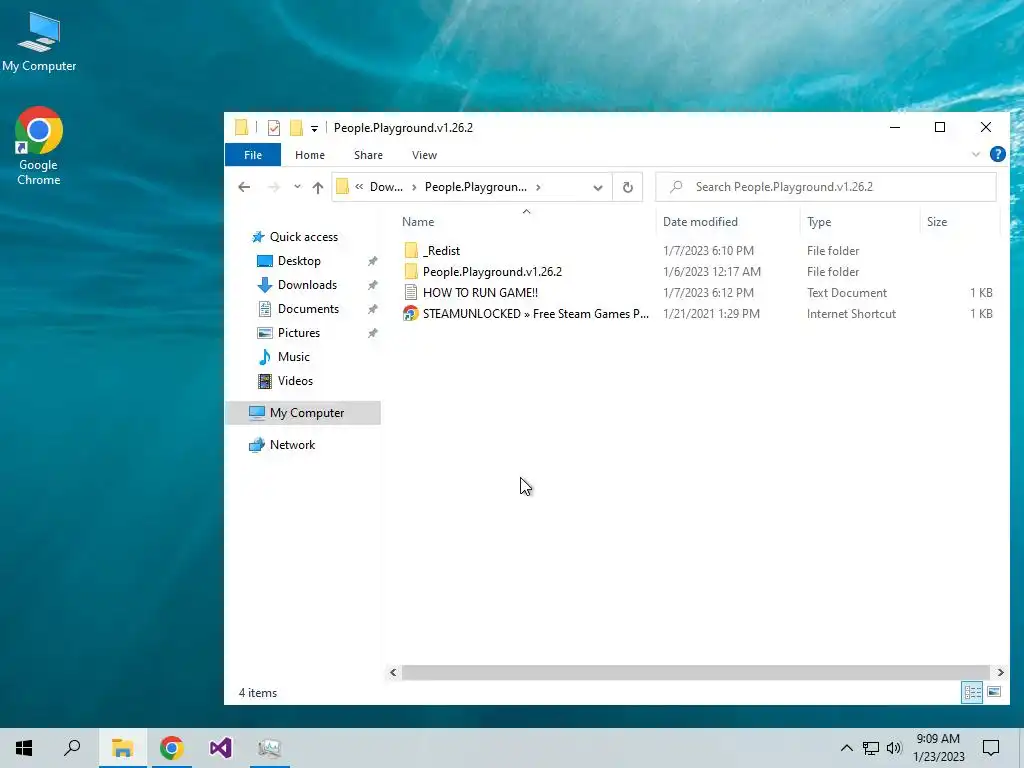Click the pin icon next to Documents
1024x768 pixels.
point(372,309)
